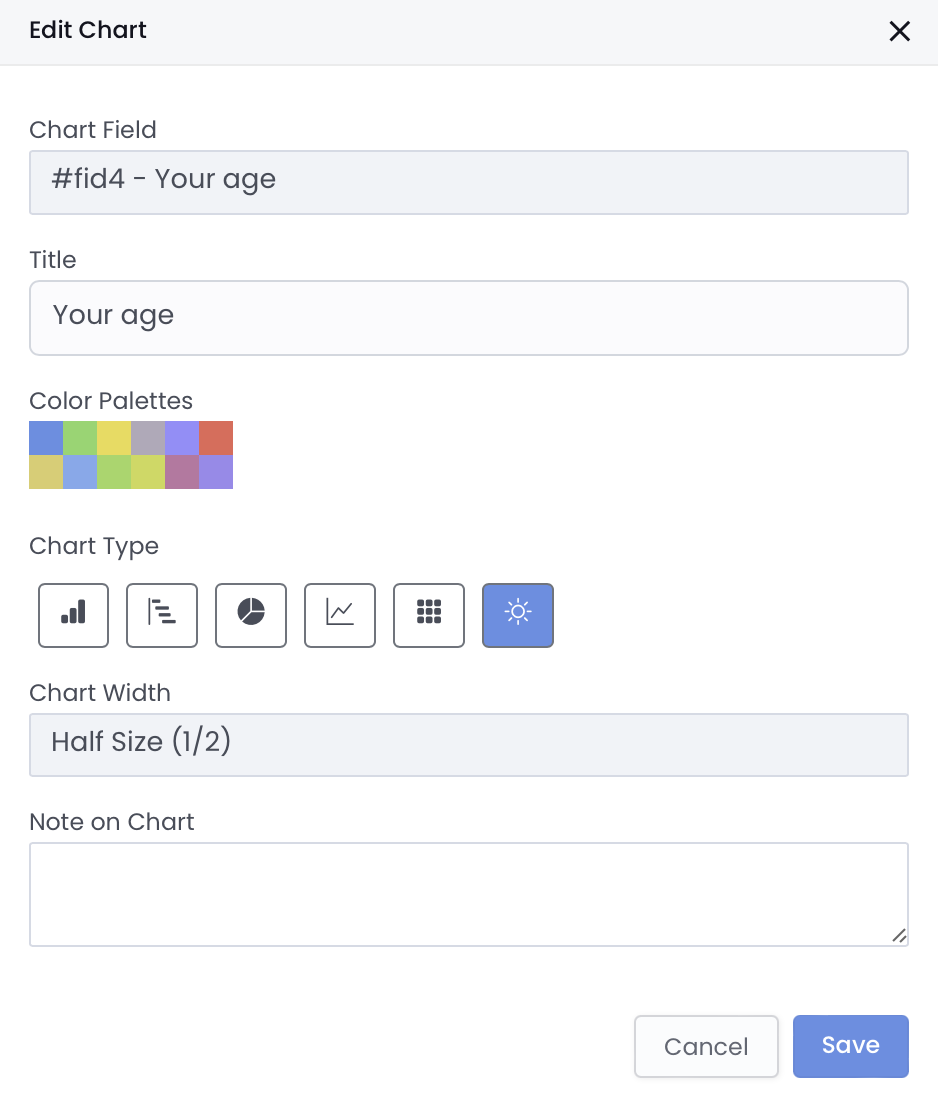
Task: Open the Chart Width Half Size dropdown
Action: (468, 744)
